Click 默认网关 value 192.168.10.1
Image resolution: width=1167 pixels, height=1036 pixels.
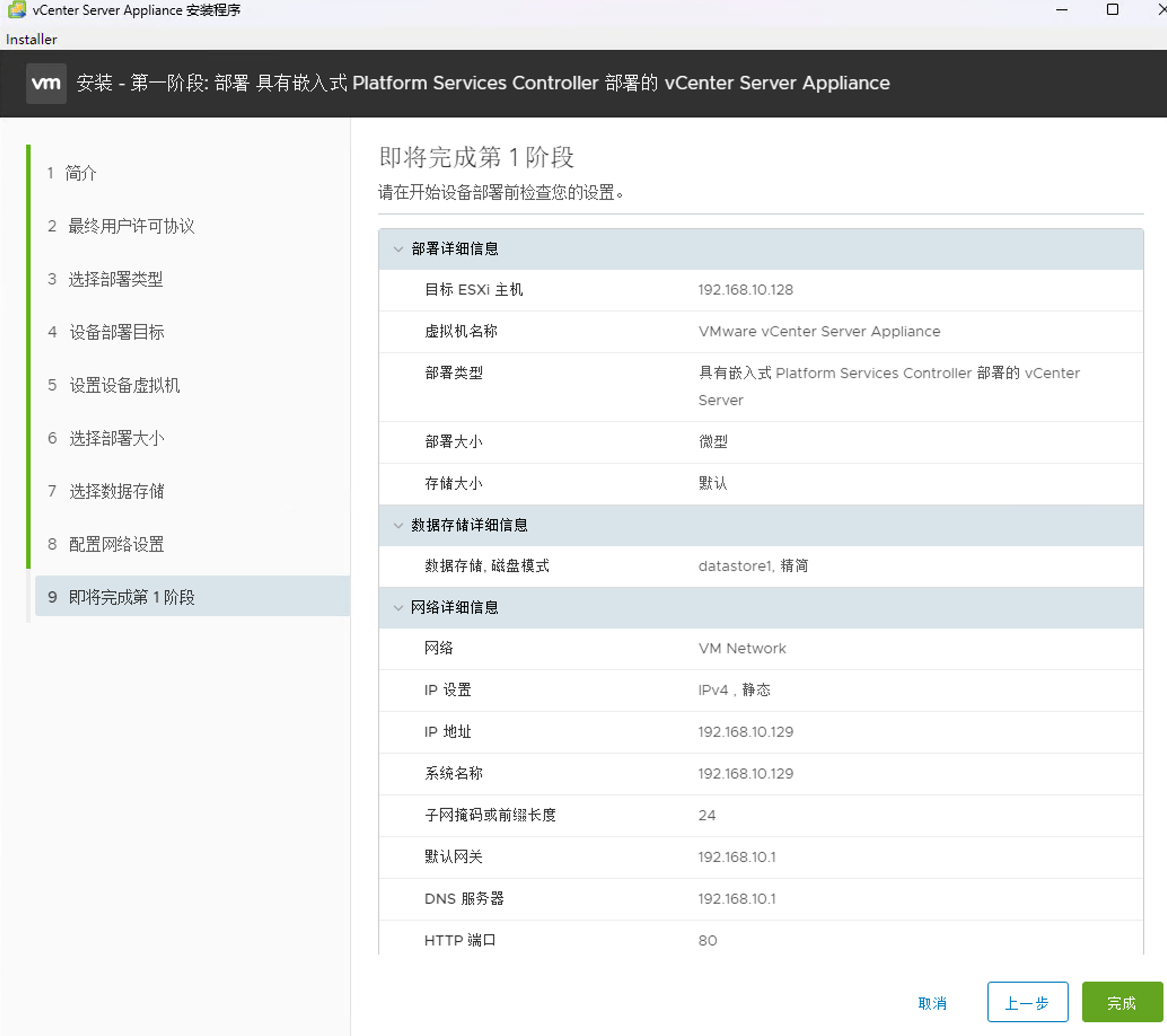point(737,857)
